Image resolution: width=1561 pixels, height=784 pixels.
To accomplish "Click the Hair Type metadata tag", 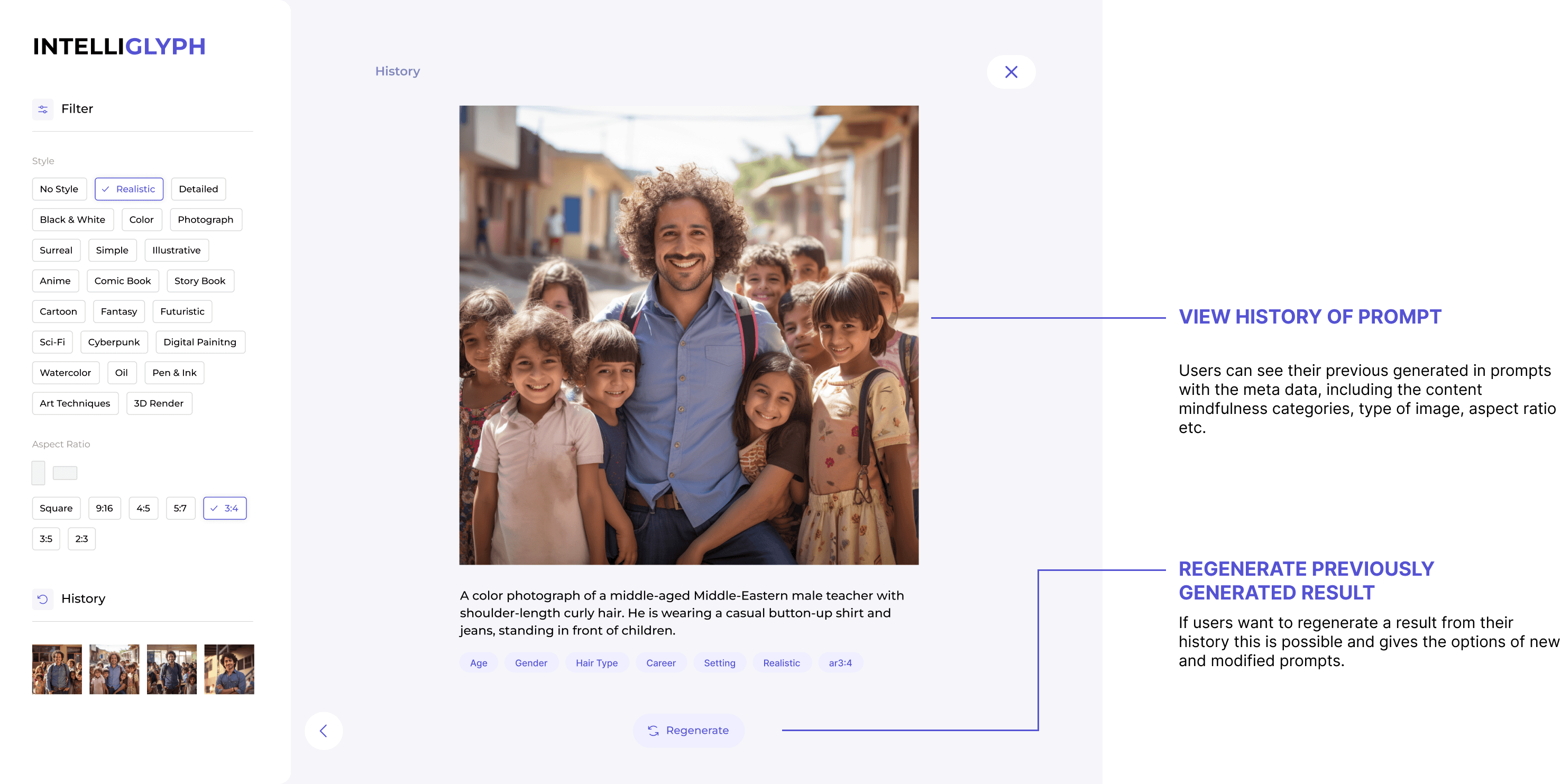I will click(596, 663).
